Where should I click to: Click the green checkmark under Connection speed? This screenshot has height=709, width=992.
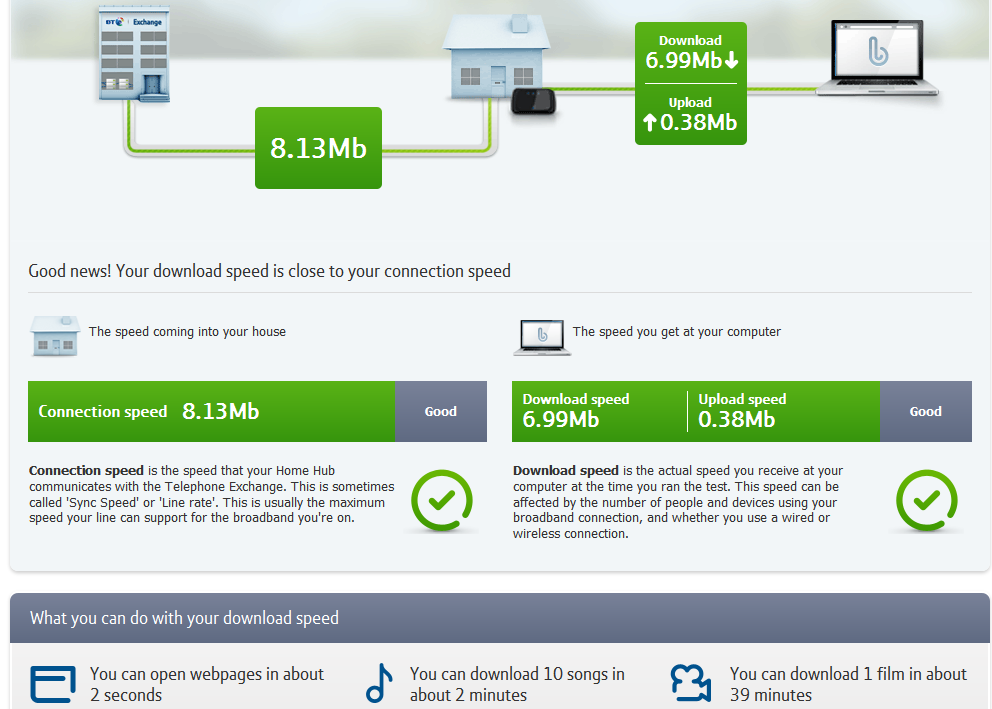[x=441, y=499]
